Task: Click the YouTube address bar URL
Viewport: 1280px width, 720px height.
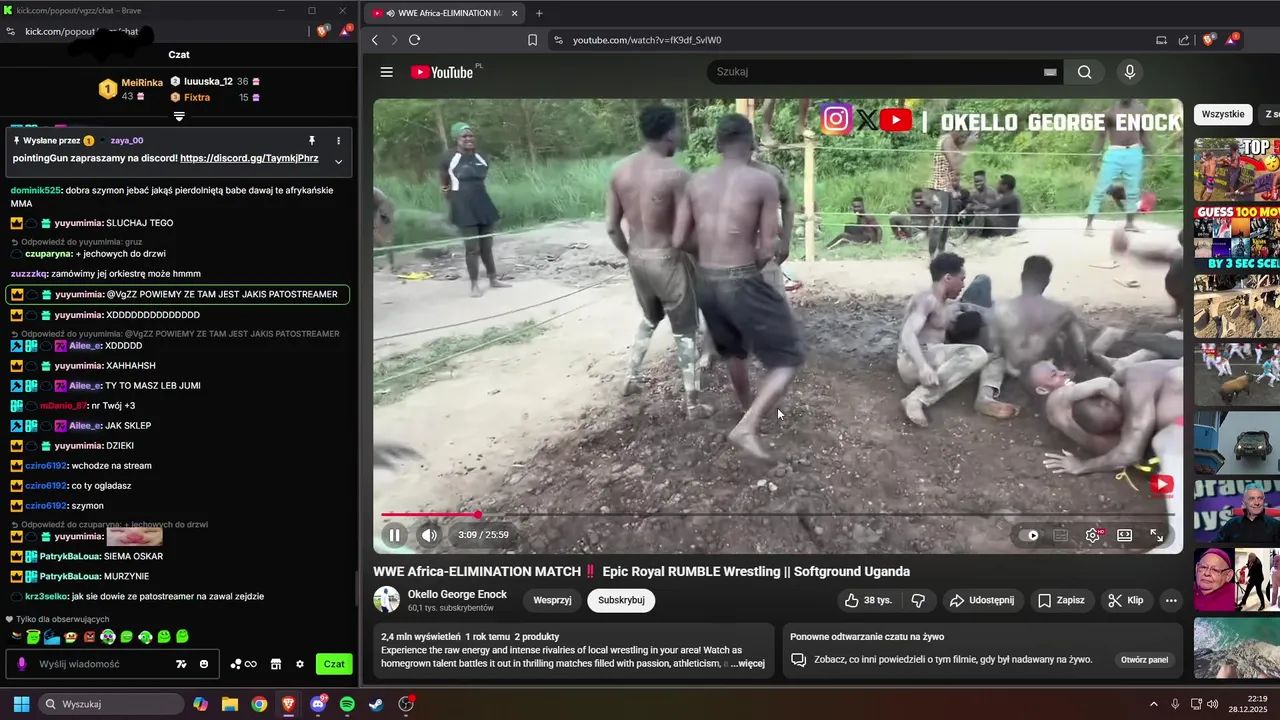Action: coord(647,40)
